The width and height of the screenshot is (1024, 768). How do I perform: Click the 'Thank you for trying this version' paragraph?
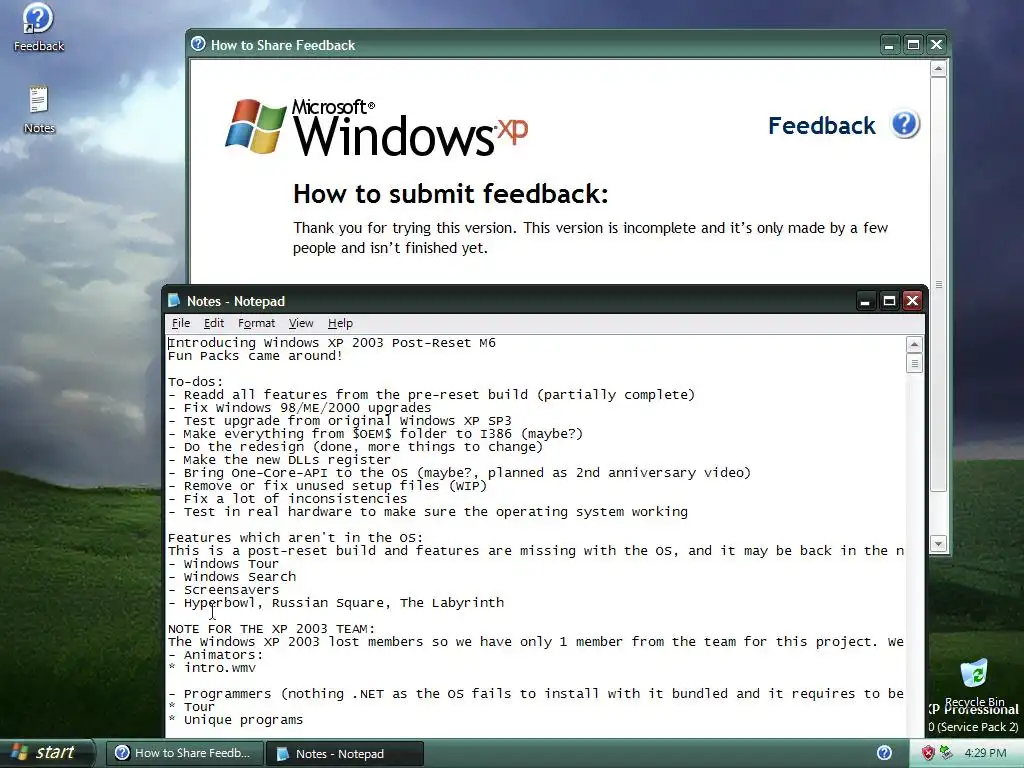pos(590,238)
